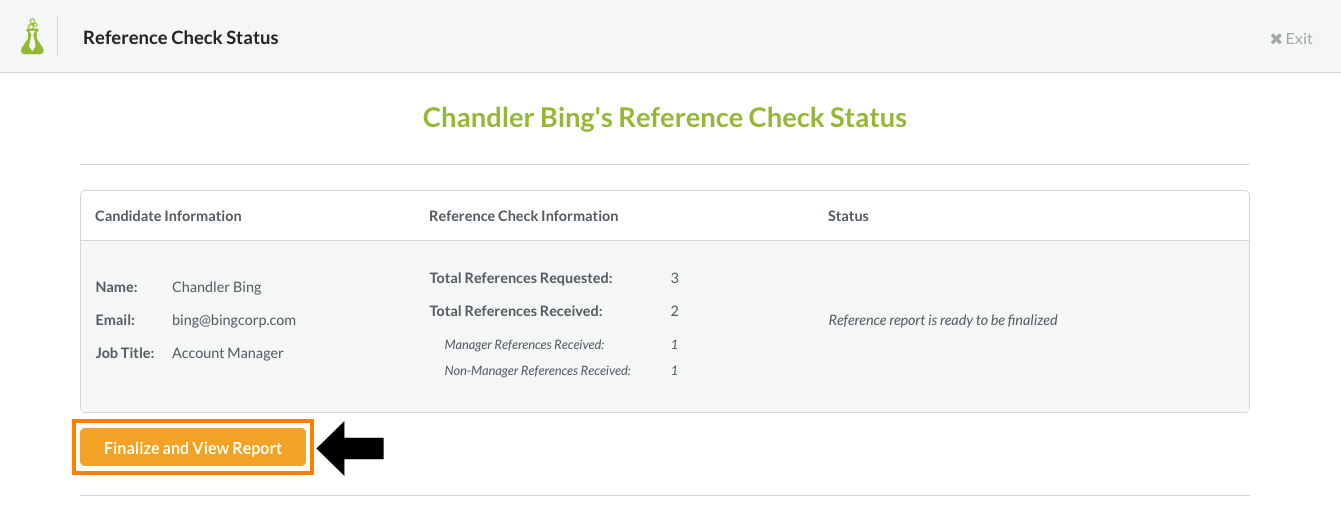
Task: Click the Email field label
Action: pyautogui.click(x=115, y=320)
